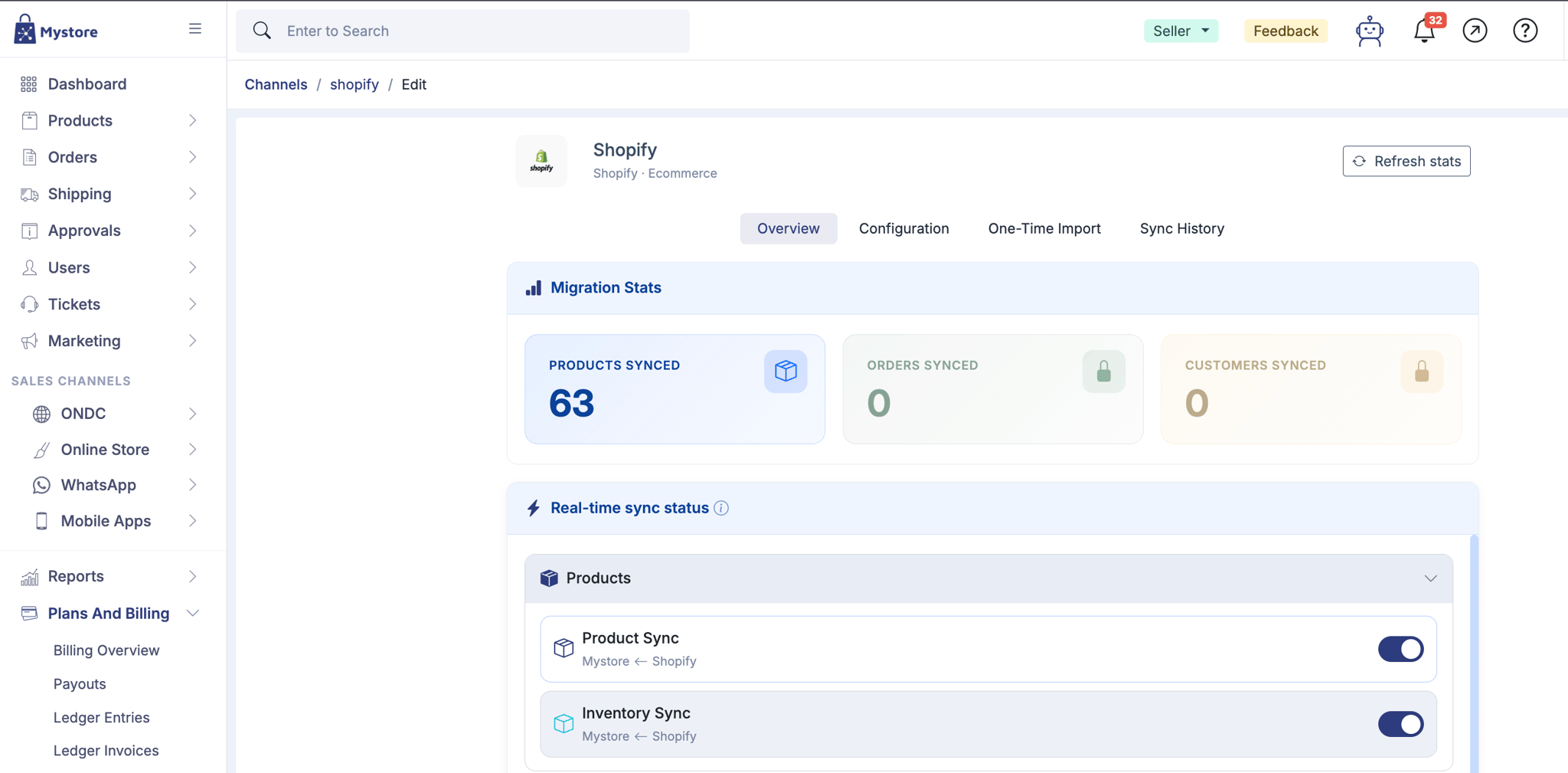Click the Enter to Search field
The height and width of the screenshot is (773, 1568).
462,31
